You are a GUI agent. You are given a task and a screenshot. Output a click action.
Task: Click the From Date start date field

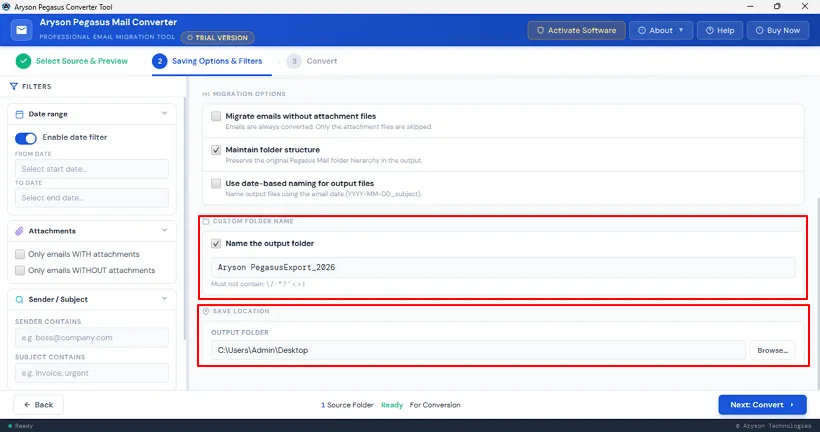click(92, 169)
